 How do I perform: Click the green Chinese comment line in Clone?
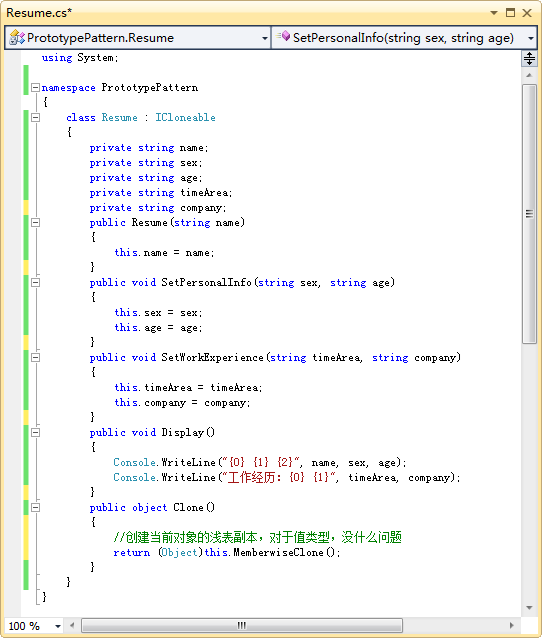coord(258,537)
